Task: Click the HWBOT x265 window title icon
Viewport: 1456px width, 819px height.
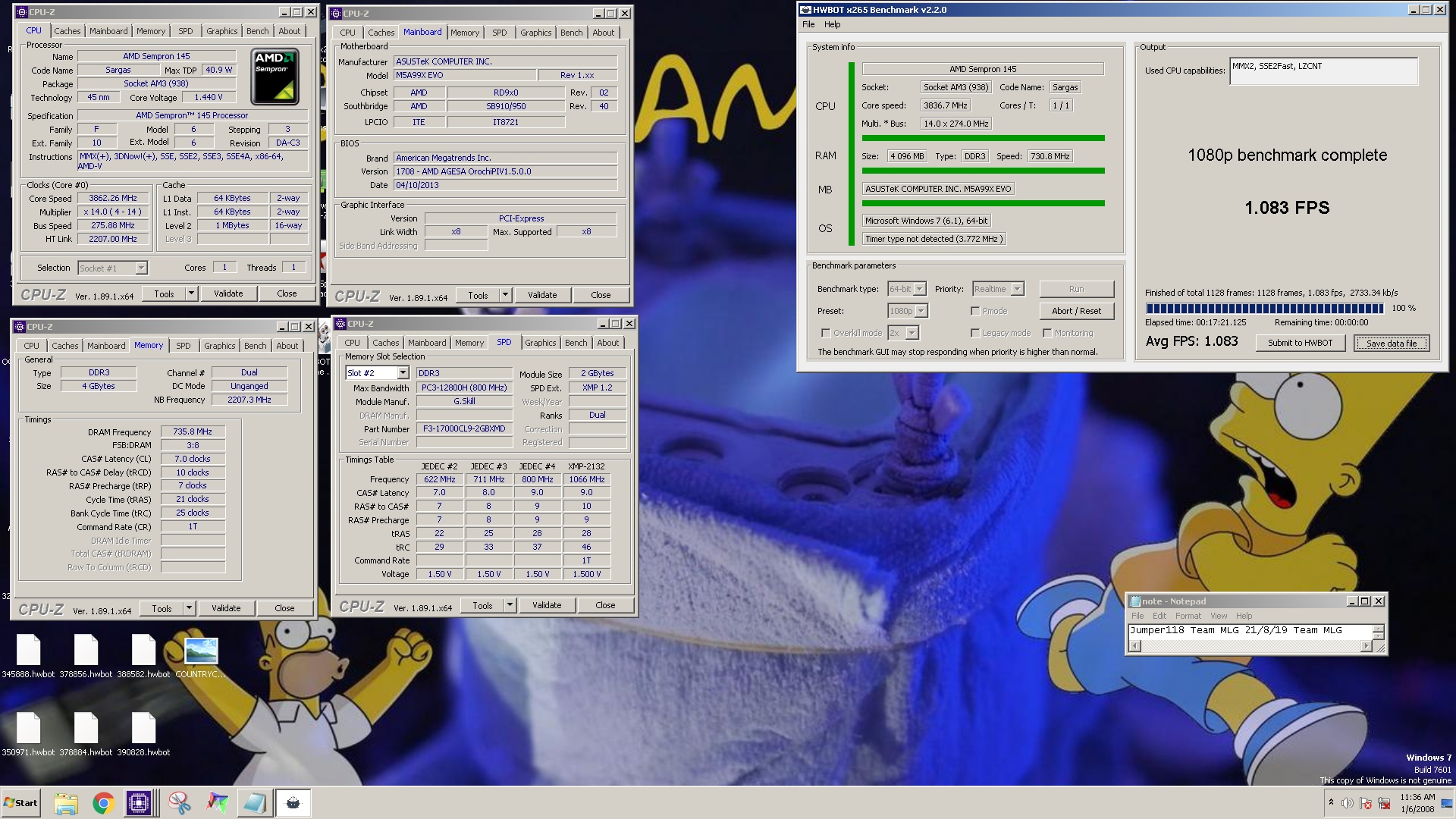Action: (805, 10)
